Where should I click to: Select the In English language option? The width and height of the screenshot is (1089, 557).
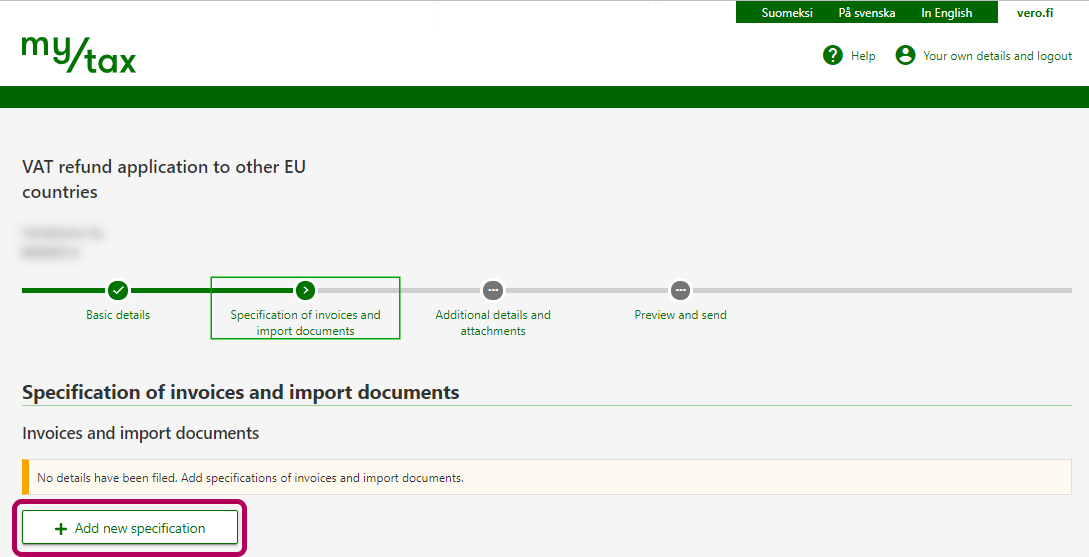pyautogui.click(x=946, y=13)
